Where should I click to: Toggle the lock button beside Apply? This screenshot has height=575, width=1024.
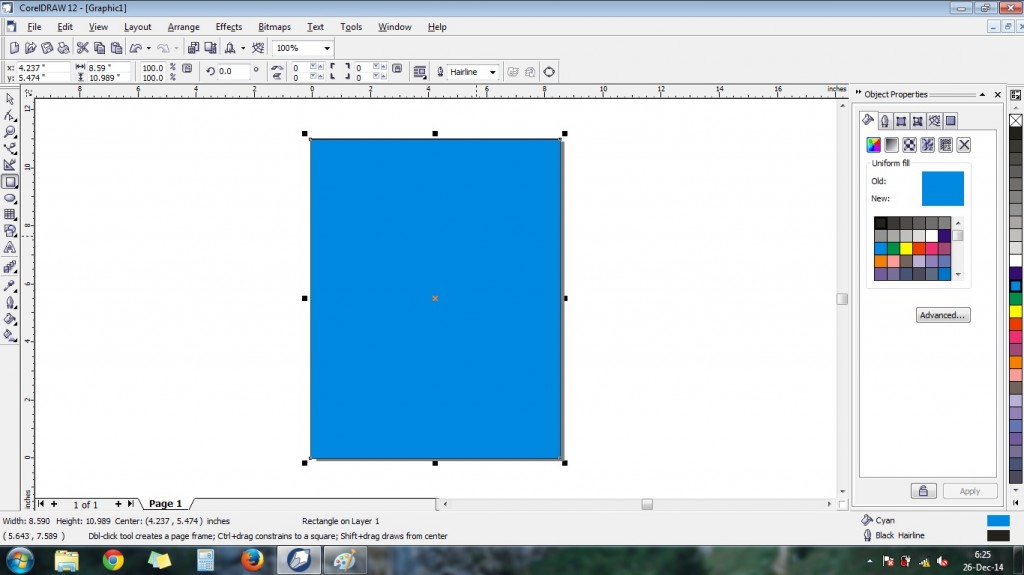(923, 491)
